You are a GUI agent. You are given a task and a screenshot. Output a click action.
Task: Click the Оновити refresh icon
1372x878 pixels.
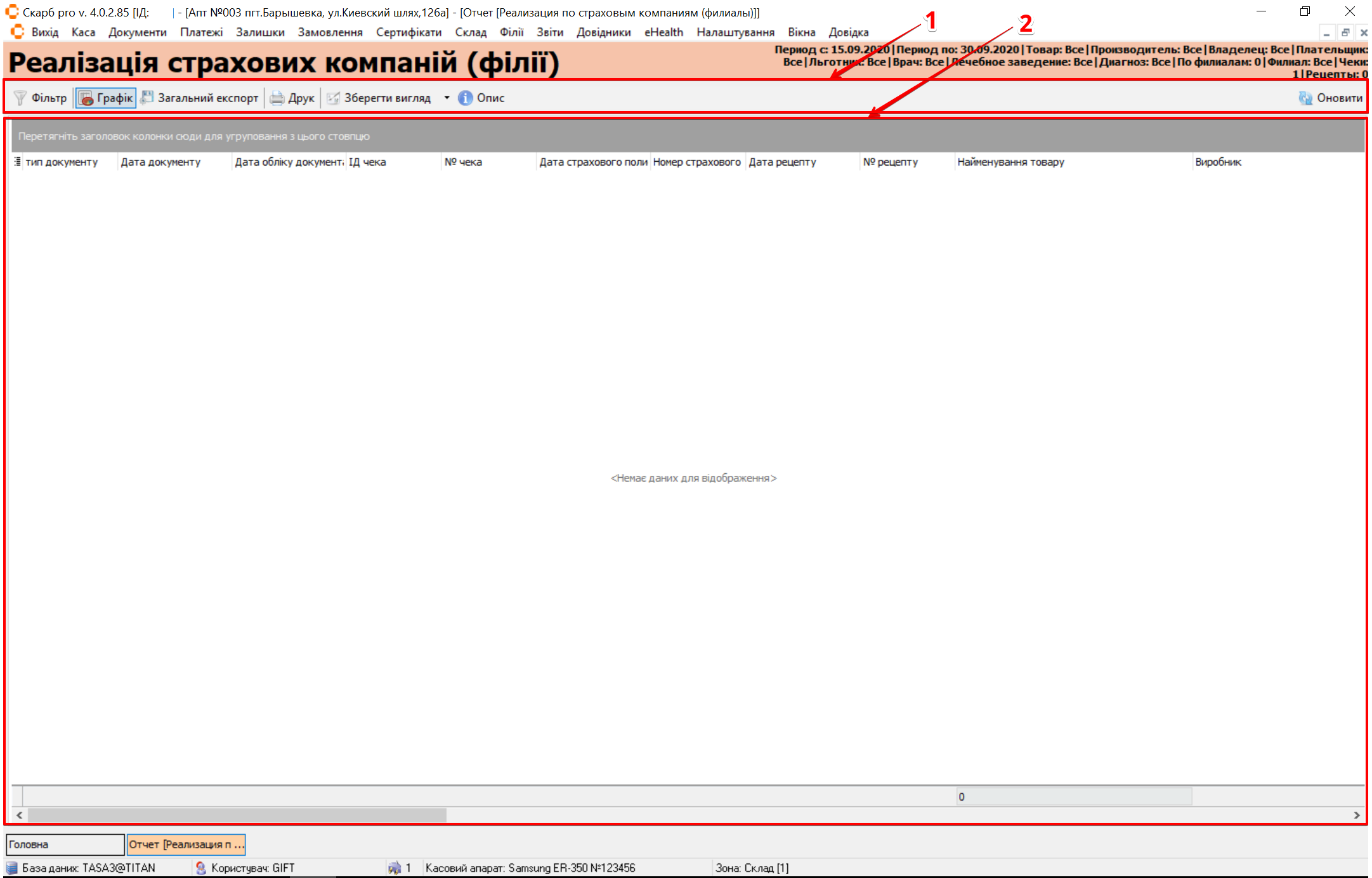[1305, 98]
